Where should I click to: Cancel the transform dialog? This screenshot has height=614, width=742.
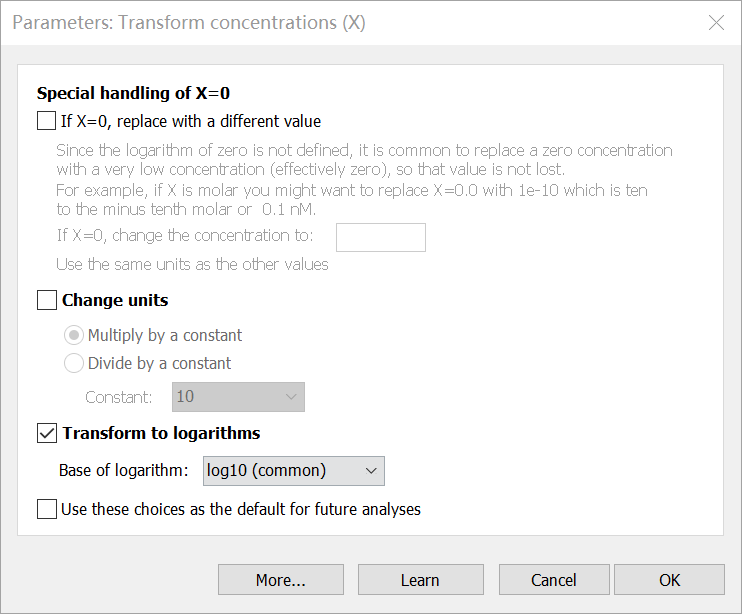(554, 580)
